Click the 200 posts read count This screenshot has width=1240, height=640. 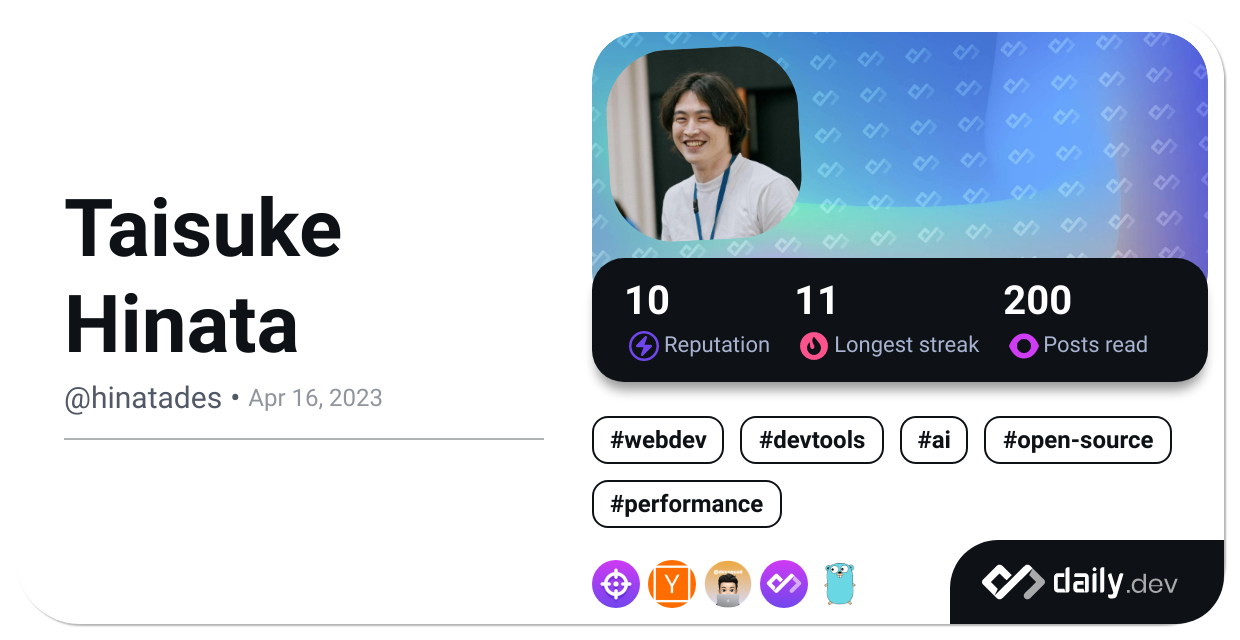[x=1037, y=301]
